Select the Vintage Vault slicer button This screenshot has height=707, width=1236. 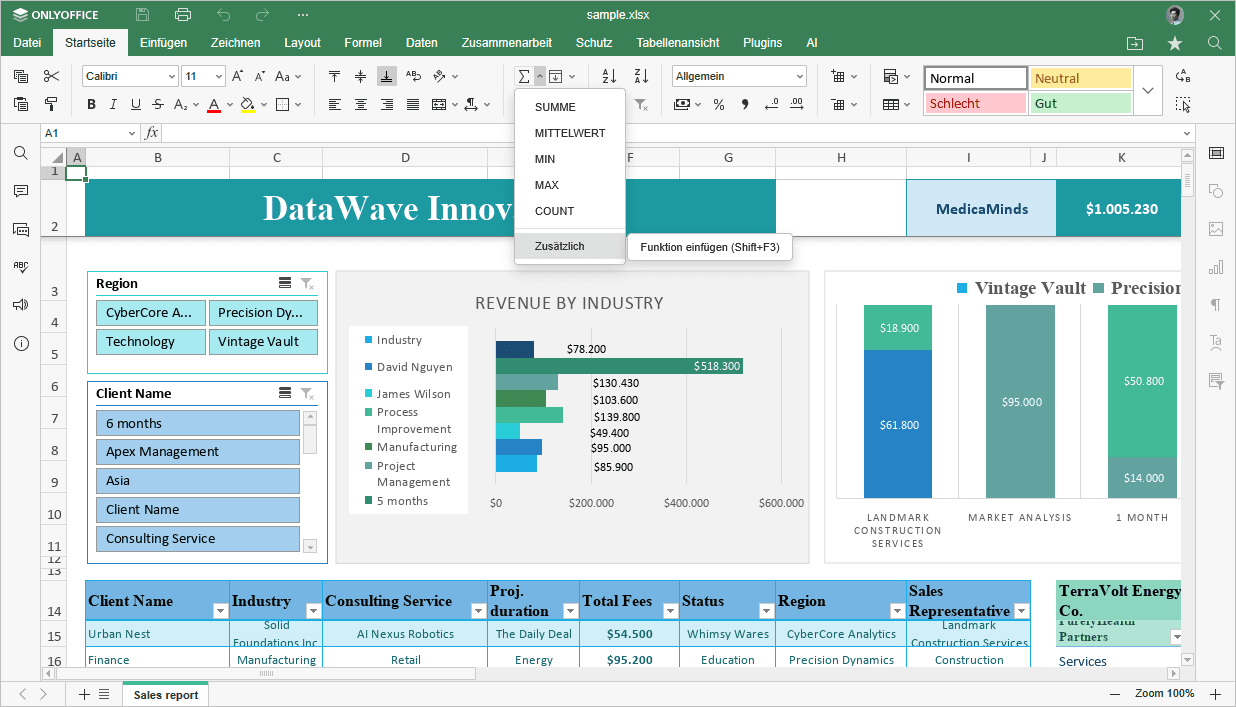point(263,341)
